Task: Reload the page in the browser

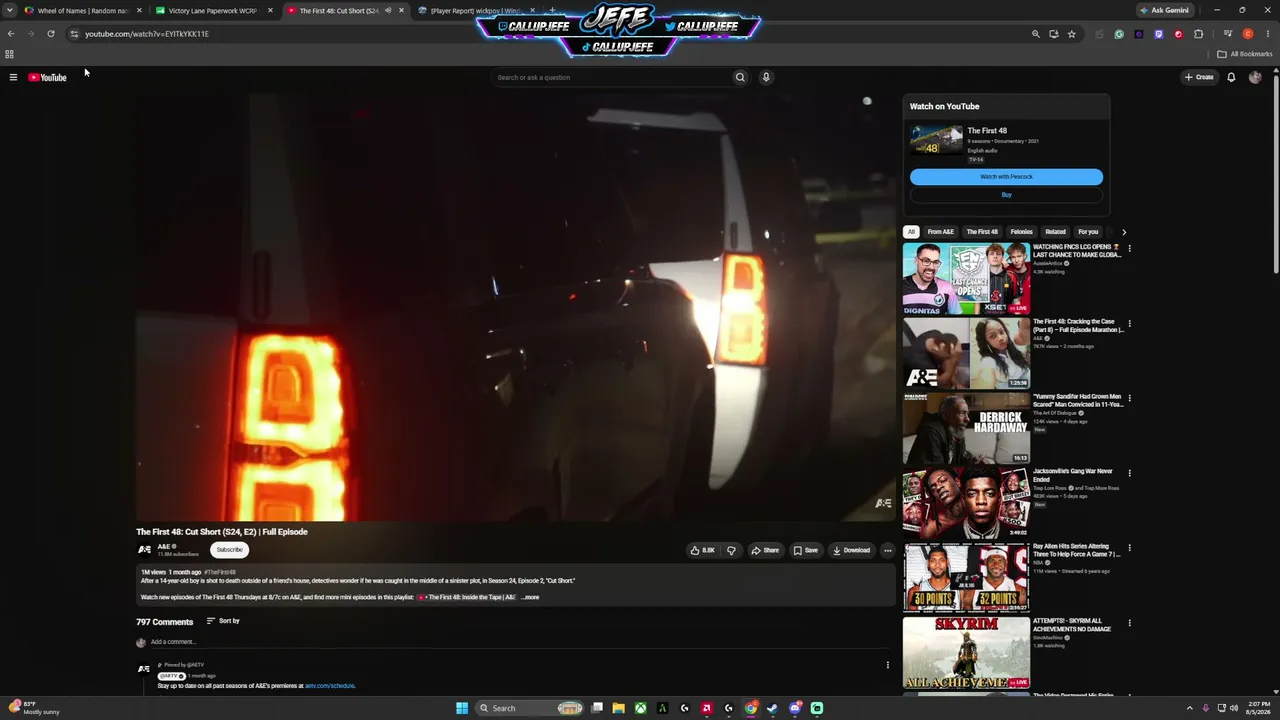Action: [x=51, y=34]
